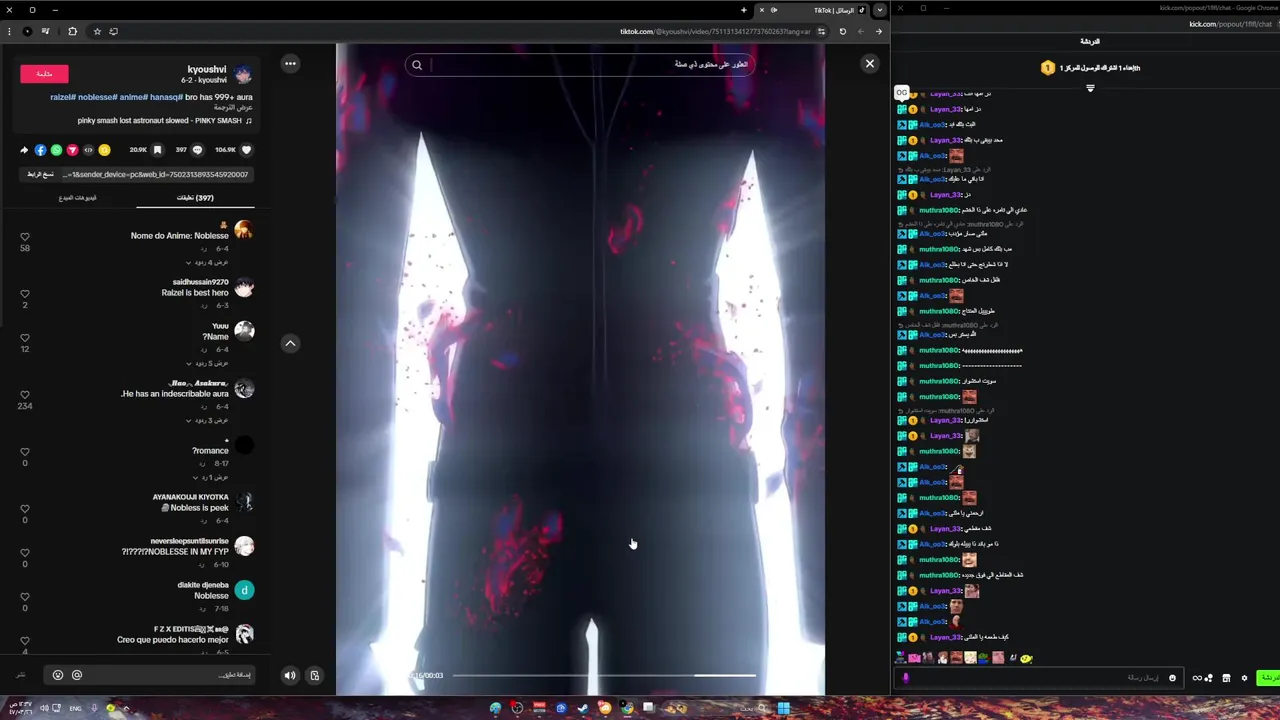Click the yellow repost icon

point(104,150)
